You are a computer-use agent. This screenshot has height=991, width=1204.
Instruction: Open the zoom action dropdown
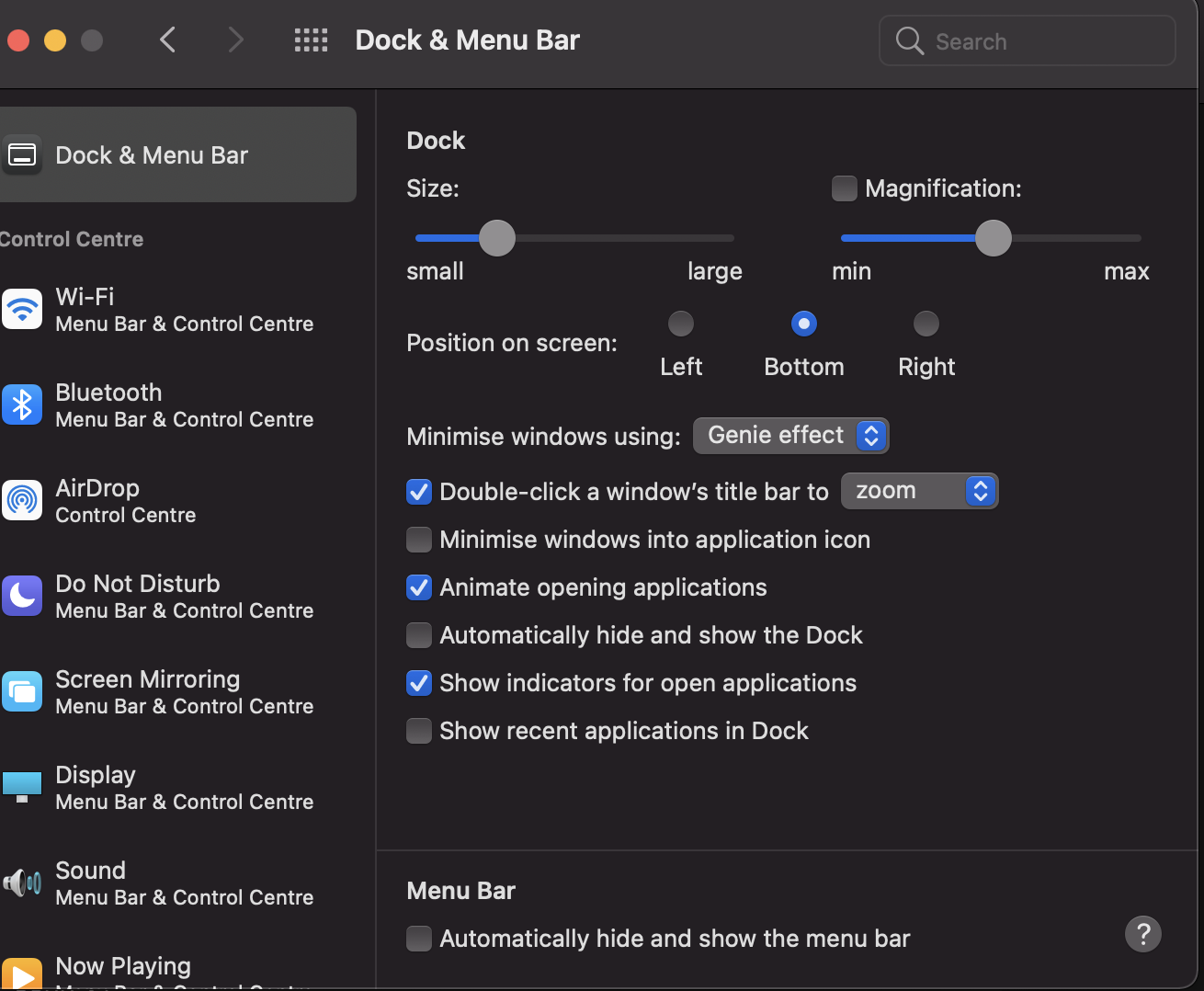(x=919, y=491)
